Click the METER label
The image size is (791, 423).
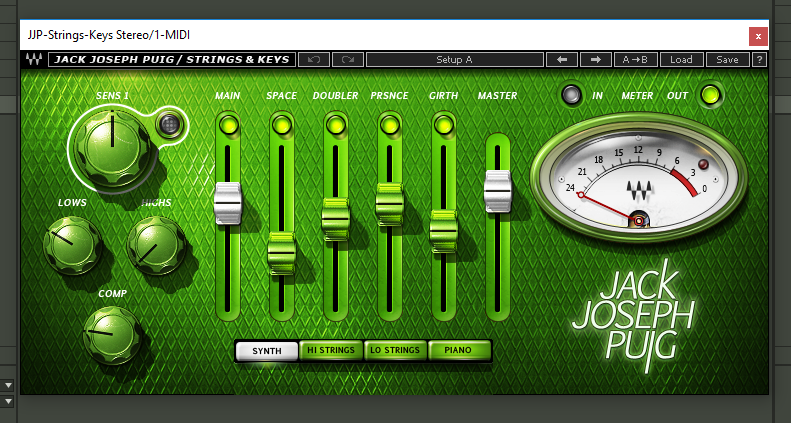637,95
